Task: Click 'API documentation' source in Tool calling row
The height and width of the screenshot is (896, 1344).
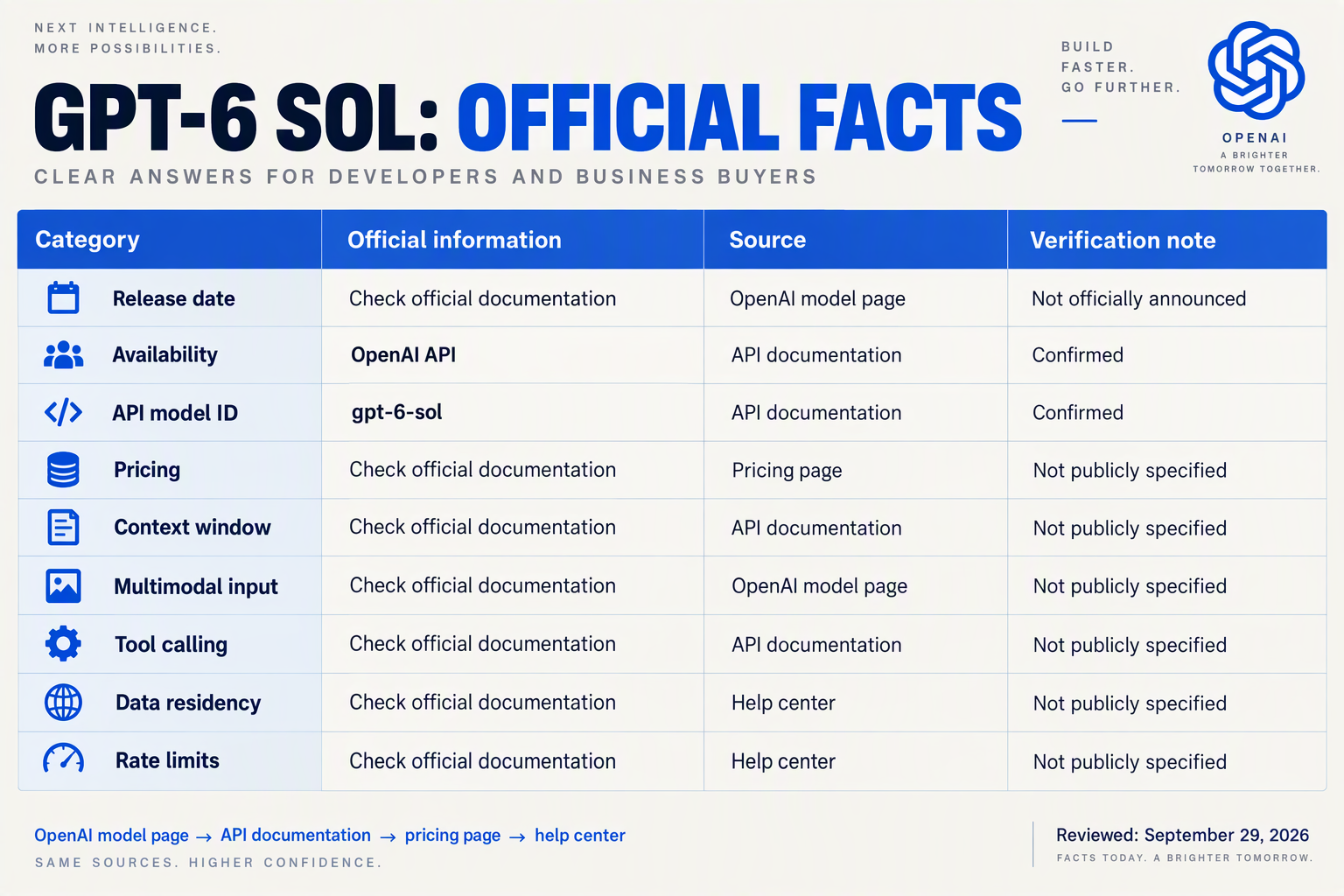Action: (x=816, y=645)
